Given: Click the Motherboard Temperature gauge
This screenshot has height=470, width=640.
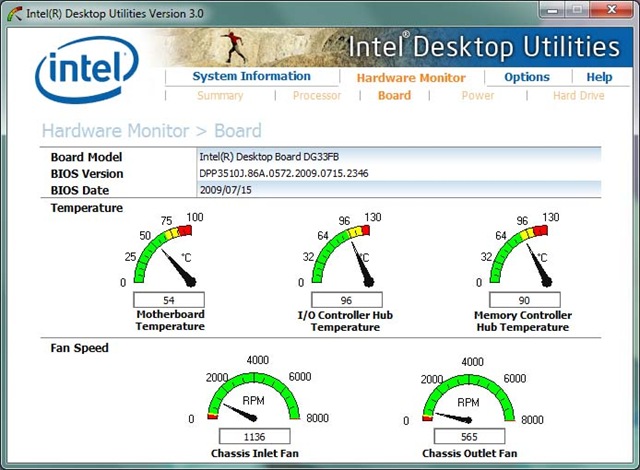Looking at the screenshot, I should [168, 254].
